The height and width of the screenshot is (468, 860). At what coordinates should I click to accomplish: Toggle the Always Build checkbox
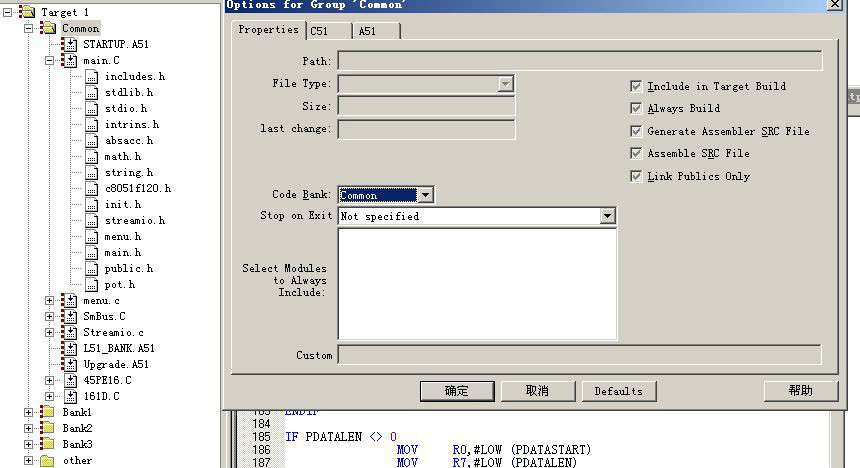pos(636,109)
